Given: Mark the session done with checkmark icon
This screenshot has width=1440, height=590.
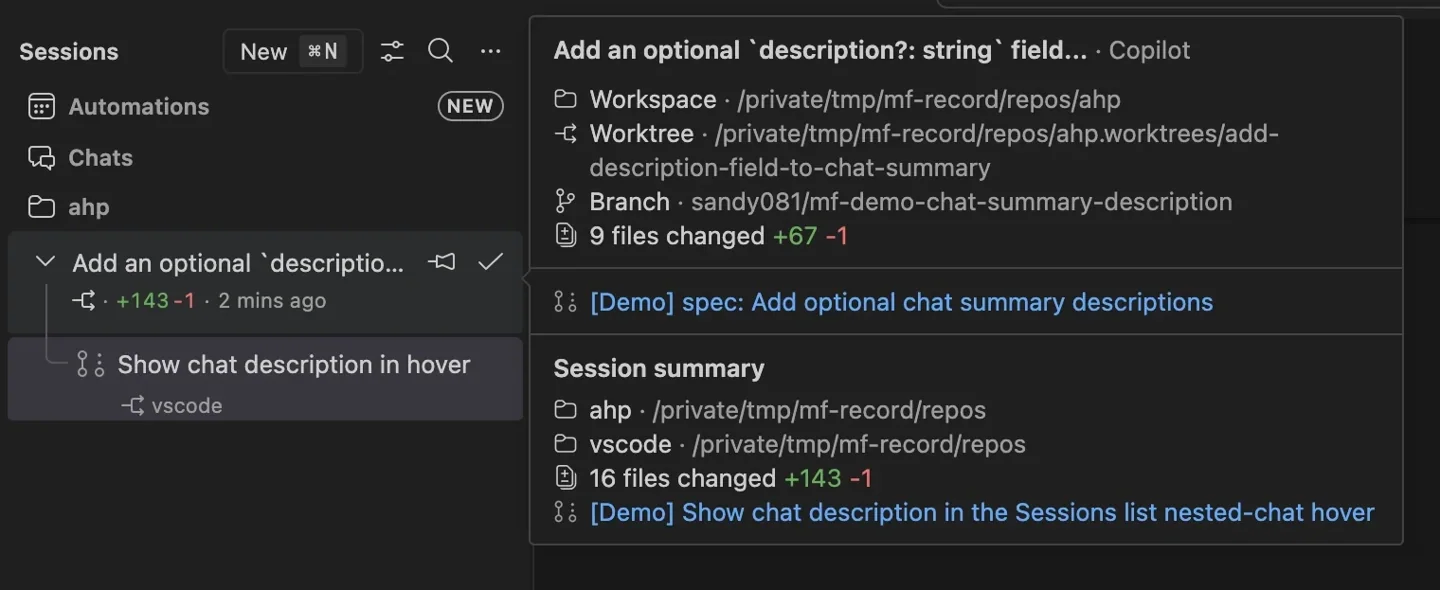Looking at the screenshot, I should click(490, 262).
